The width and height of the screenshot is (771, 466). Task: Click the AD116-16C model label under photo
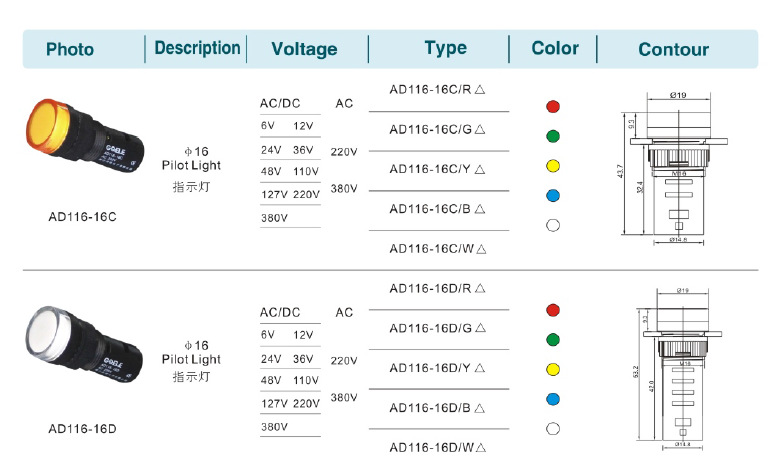[83, 215]
